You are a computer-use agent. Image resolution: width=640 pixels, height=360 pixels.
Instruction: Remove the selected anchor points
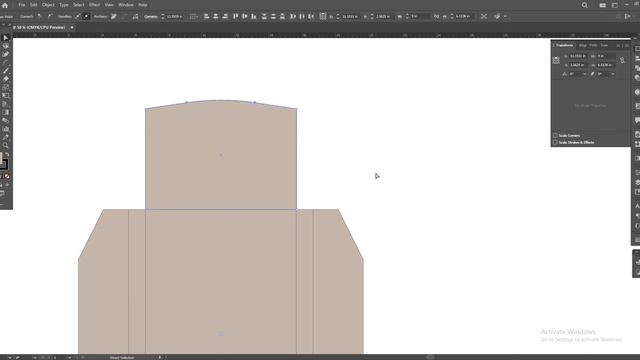coord(113,16)
